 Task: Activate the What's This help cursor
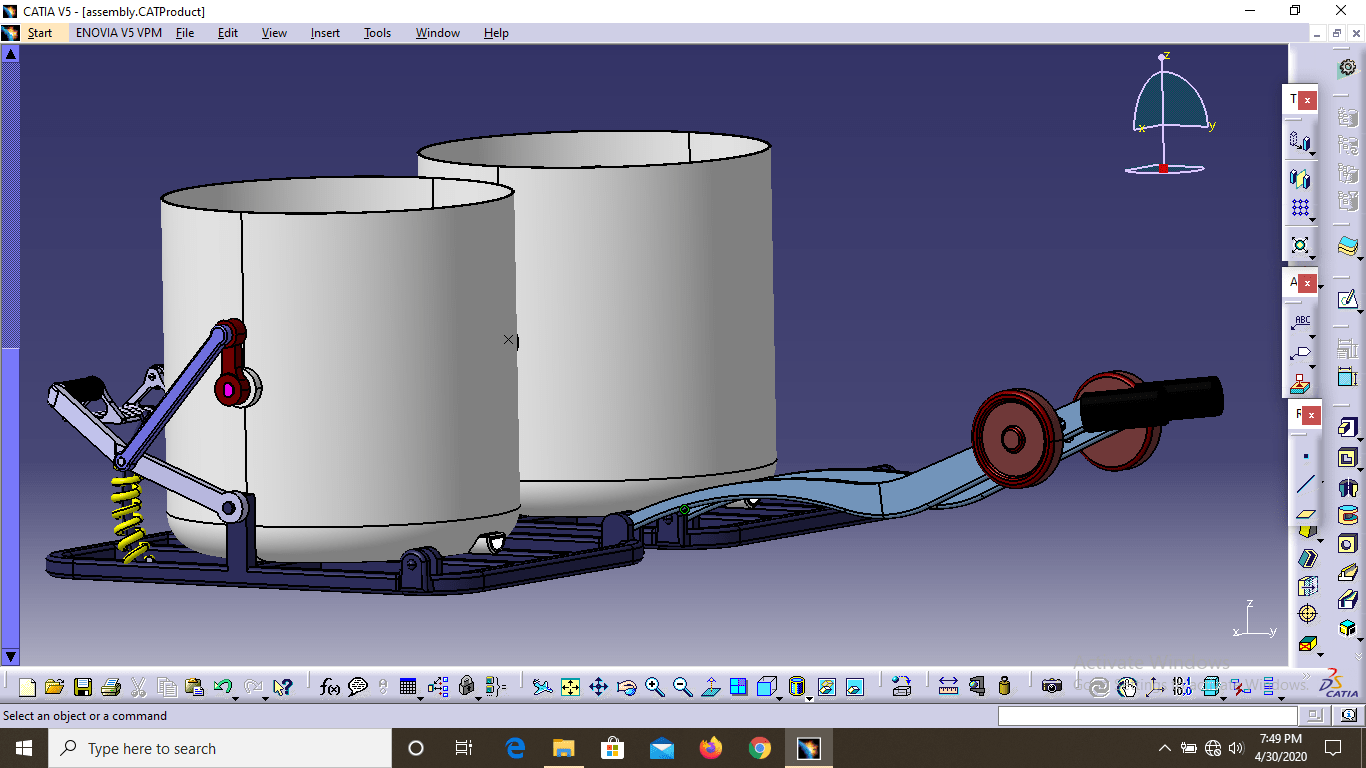point(283,687)
